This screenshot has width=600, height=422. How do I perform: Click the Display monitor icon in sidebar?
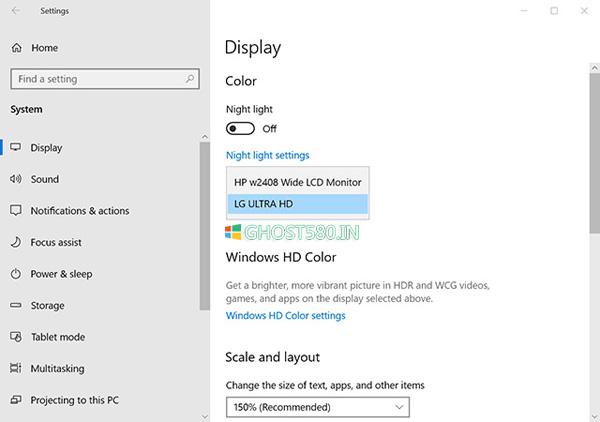[x=16, y=147]
